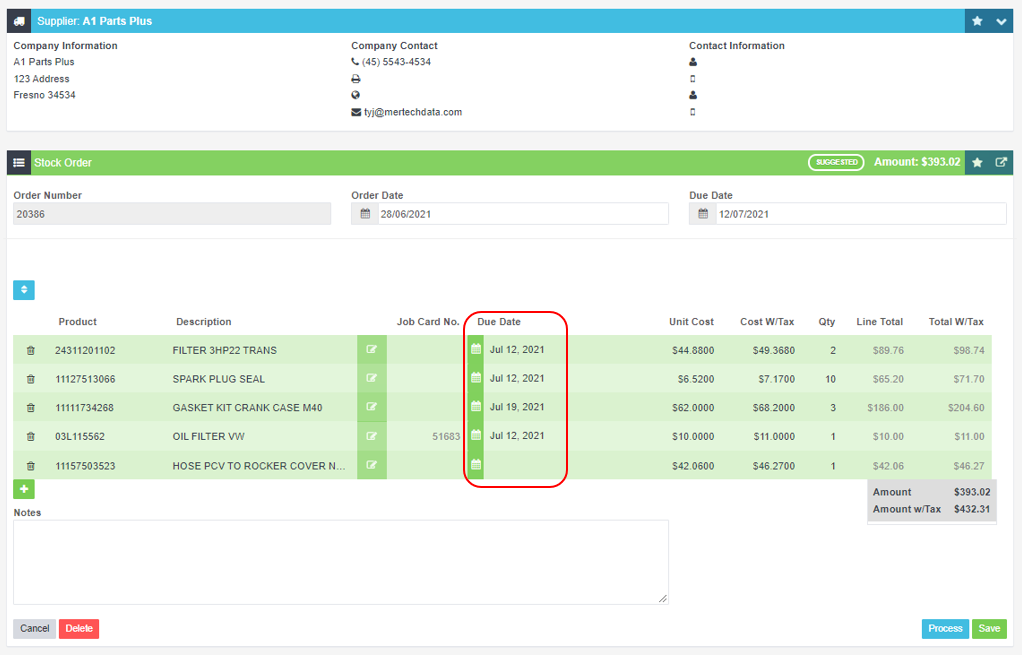Click line total $186.00
This screenshot has width=1022, height=656.
pos(885,408)
